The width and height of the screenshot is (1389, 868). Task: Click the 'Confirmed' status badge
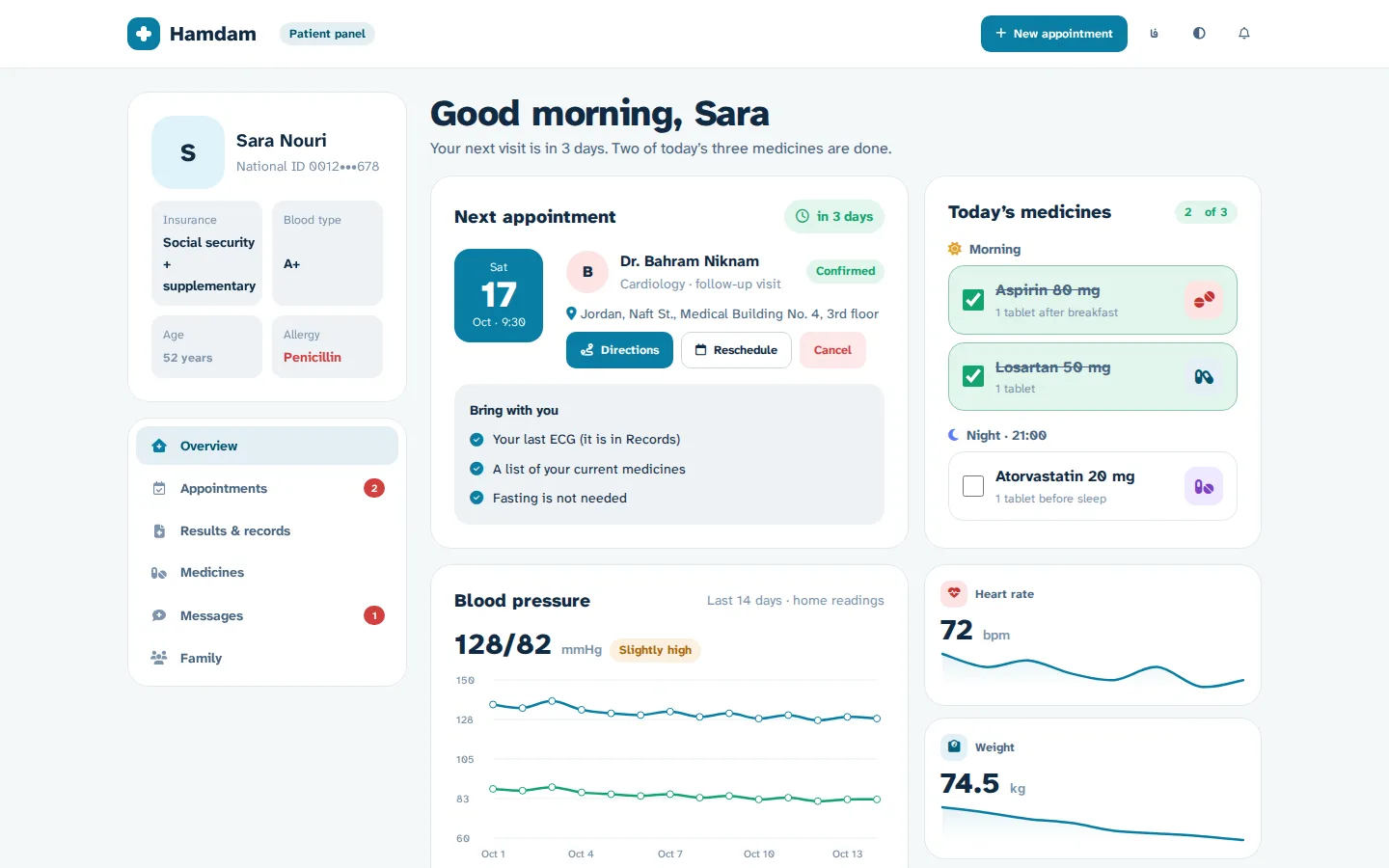(845, 271)
